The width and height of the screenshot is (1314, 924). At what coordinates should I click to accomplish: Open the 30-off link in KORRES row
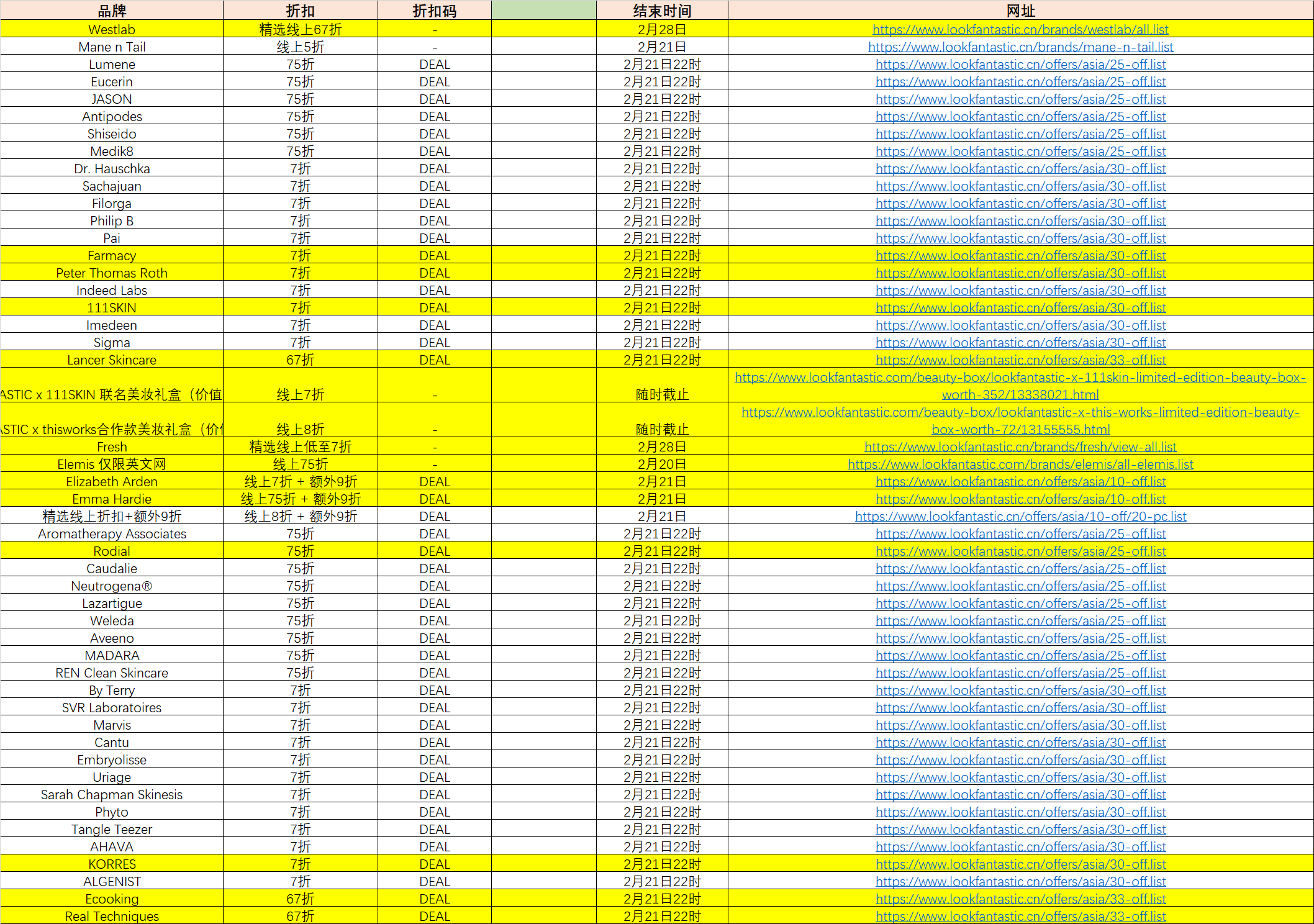pyautogui.click(x=1020, y=864)
